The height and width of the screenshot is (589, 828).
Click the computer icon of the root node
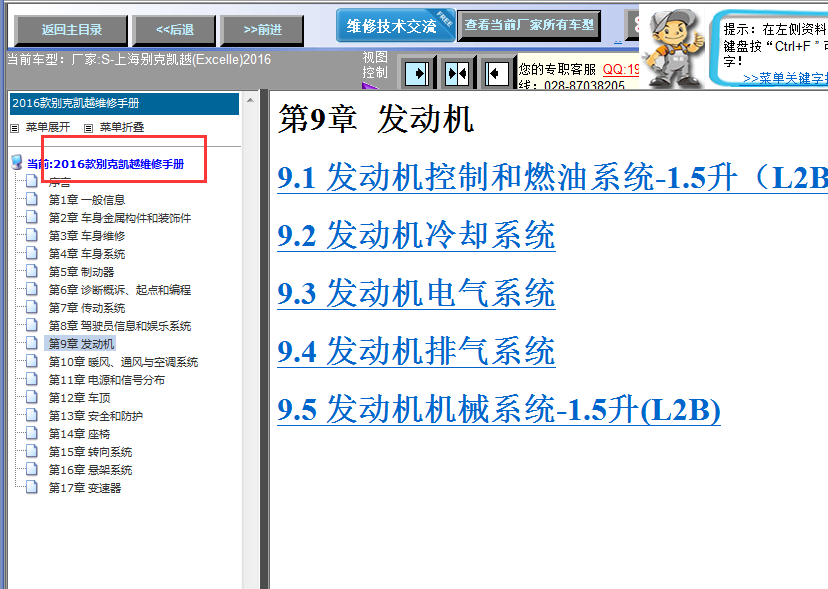click(x=17, y=162)
